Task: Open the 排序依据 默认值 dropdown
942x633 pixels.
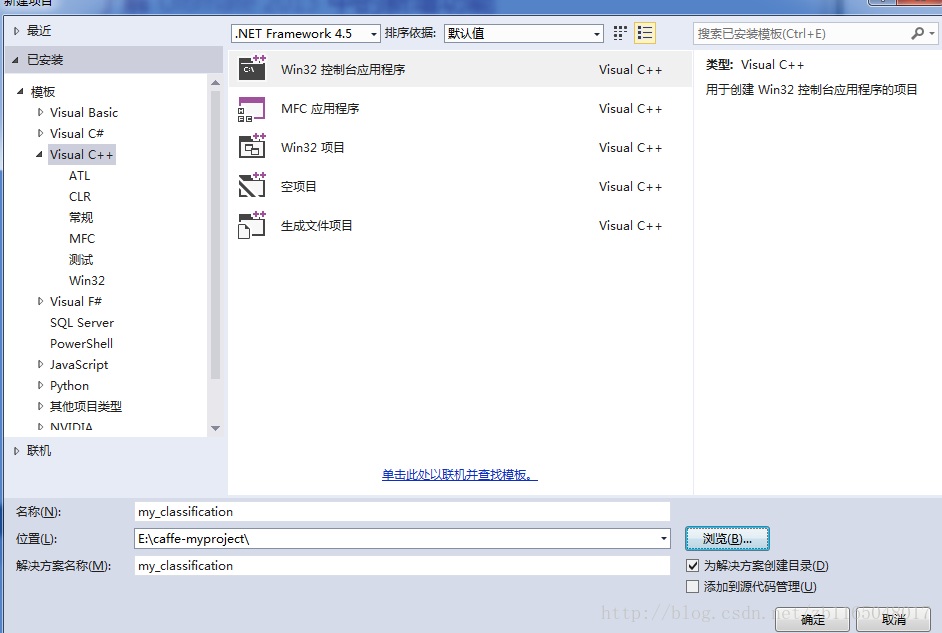Action: click(524, 34)
